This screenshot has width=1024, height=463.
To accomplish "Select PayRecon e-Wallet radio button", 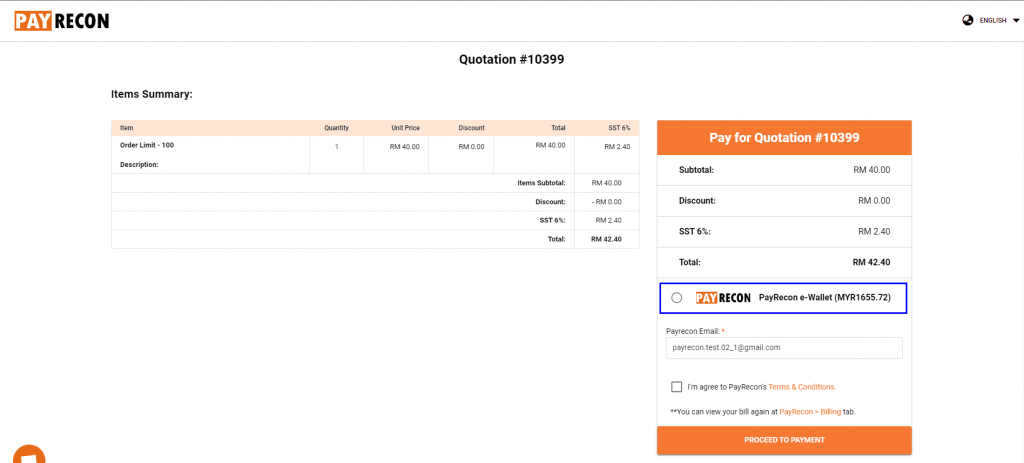I will tap(677, 298).
